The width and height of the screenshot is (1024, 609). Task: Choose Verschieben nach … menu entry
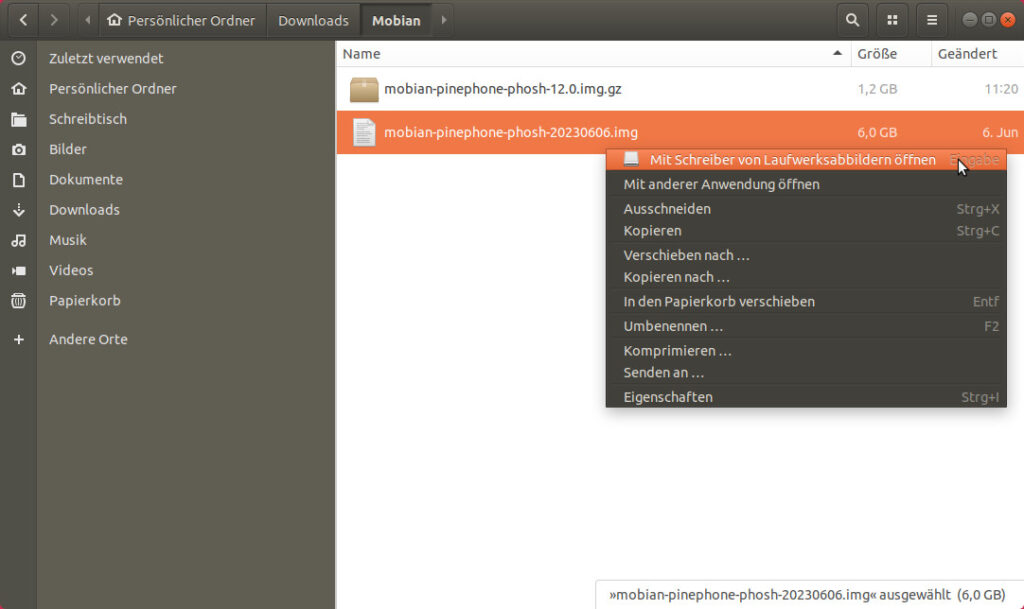point(806,255)
